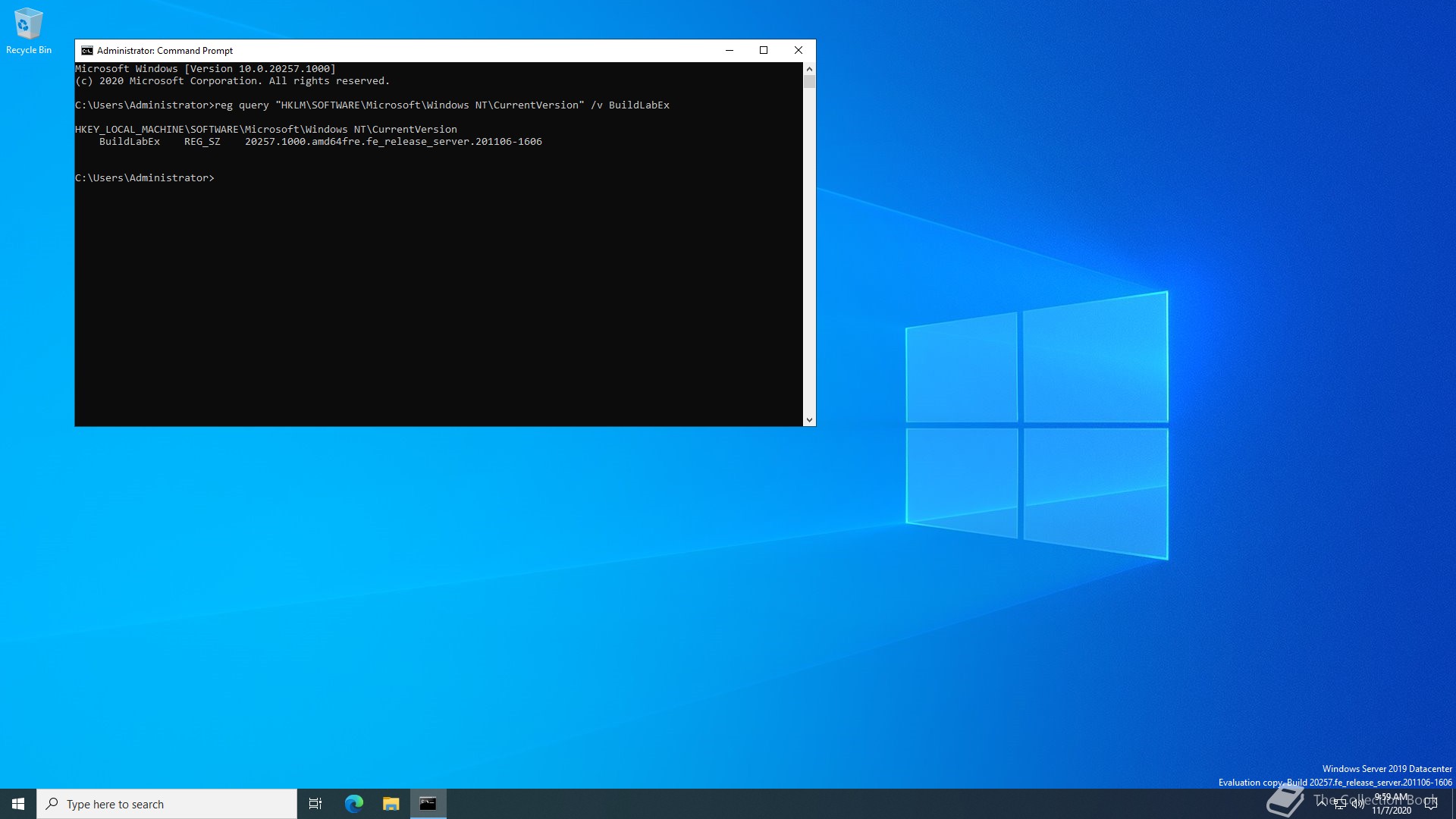Launch Microsoft Edge from the taskbar
This screenshot has height=819, width=1456.
click(354, 804)
